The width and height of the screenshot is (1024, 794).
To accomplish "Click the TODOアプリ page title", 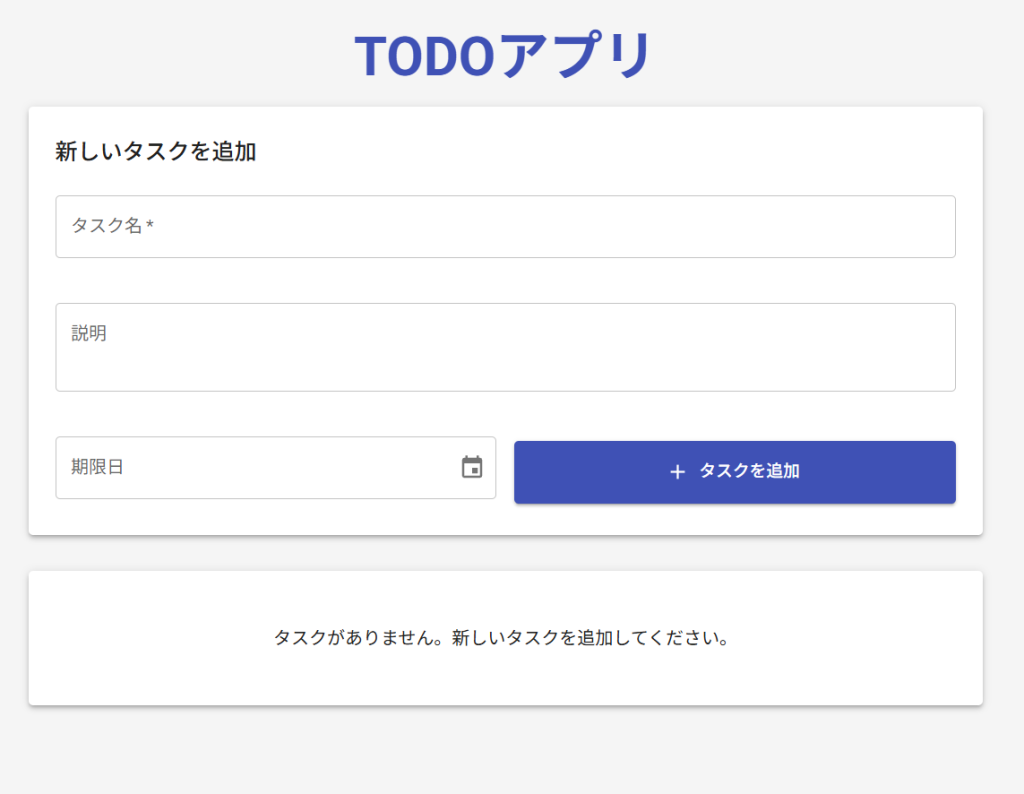I will 504,56.
